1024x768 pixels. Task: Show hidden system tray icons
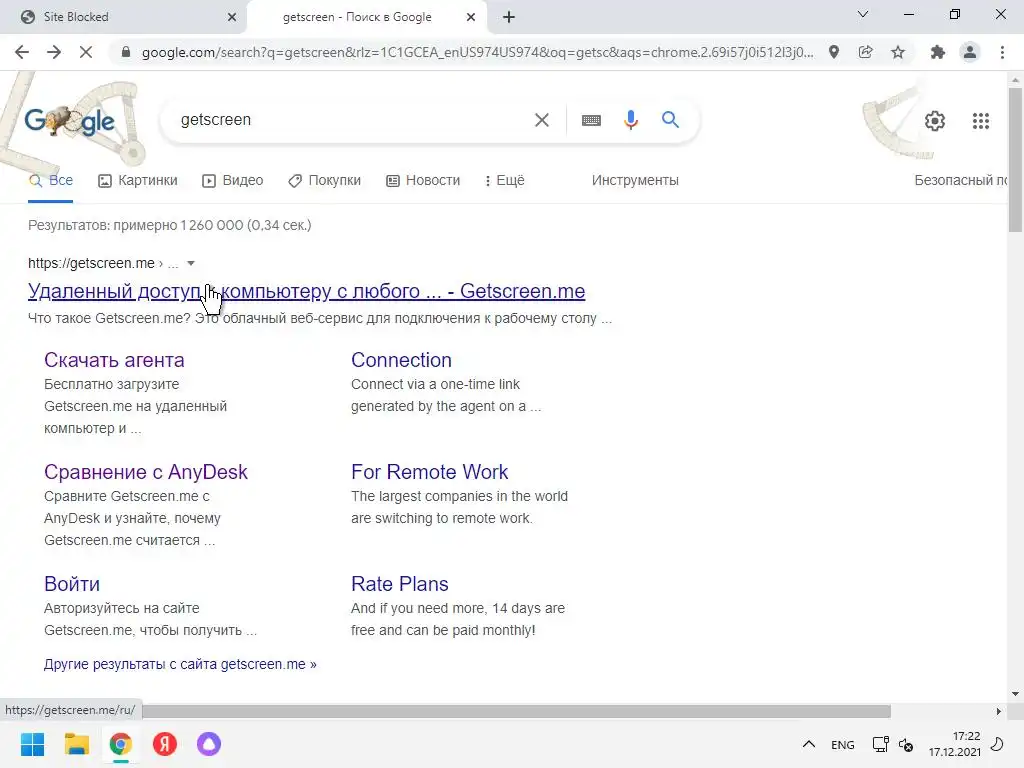pos(808,744)
